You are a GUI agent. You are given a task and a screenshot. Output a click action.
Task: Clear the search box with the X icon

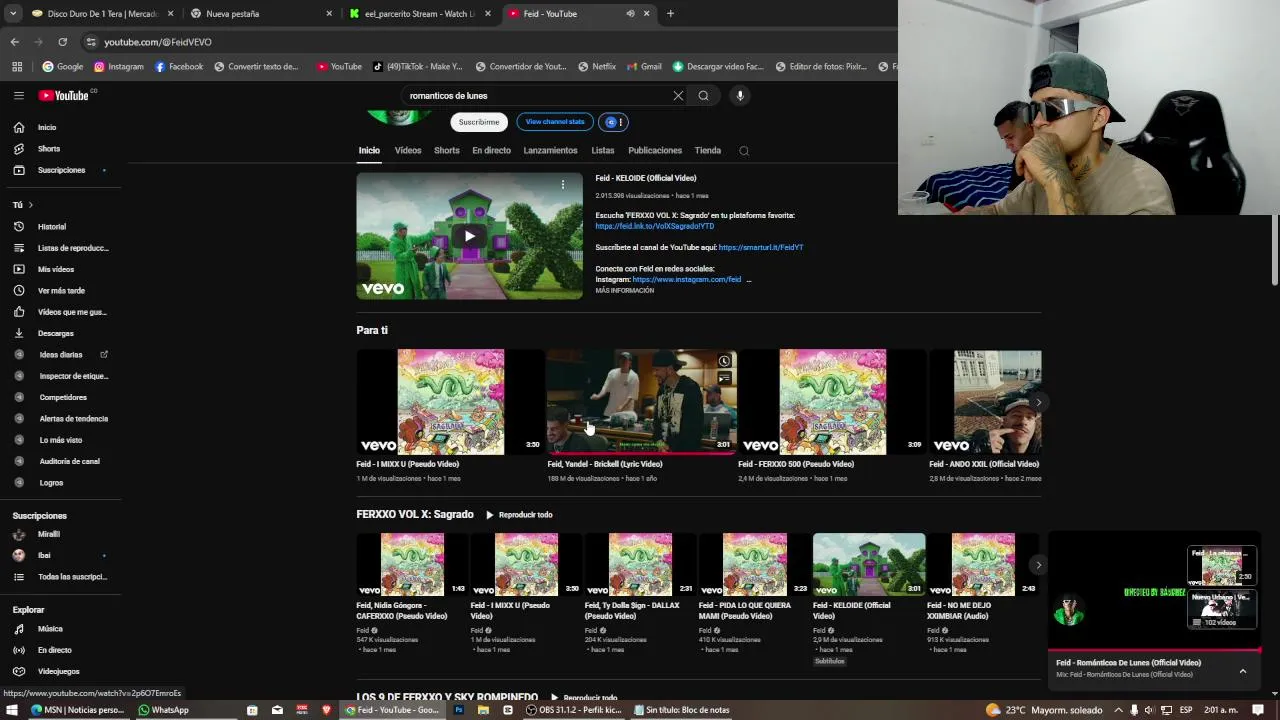click(x=678, y=96)
